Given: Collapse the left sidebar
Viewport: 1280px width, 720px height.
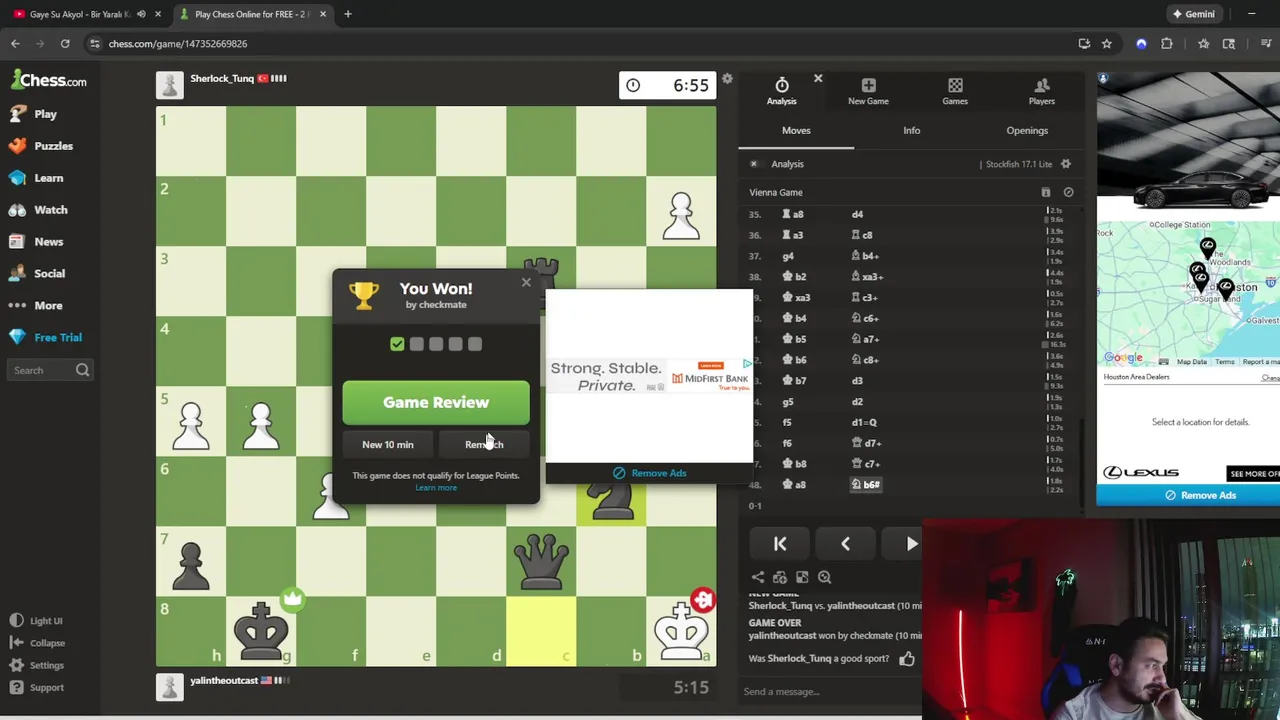Looking at the screenshot, I should click(x=38, y=643).
